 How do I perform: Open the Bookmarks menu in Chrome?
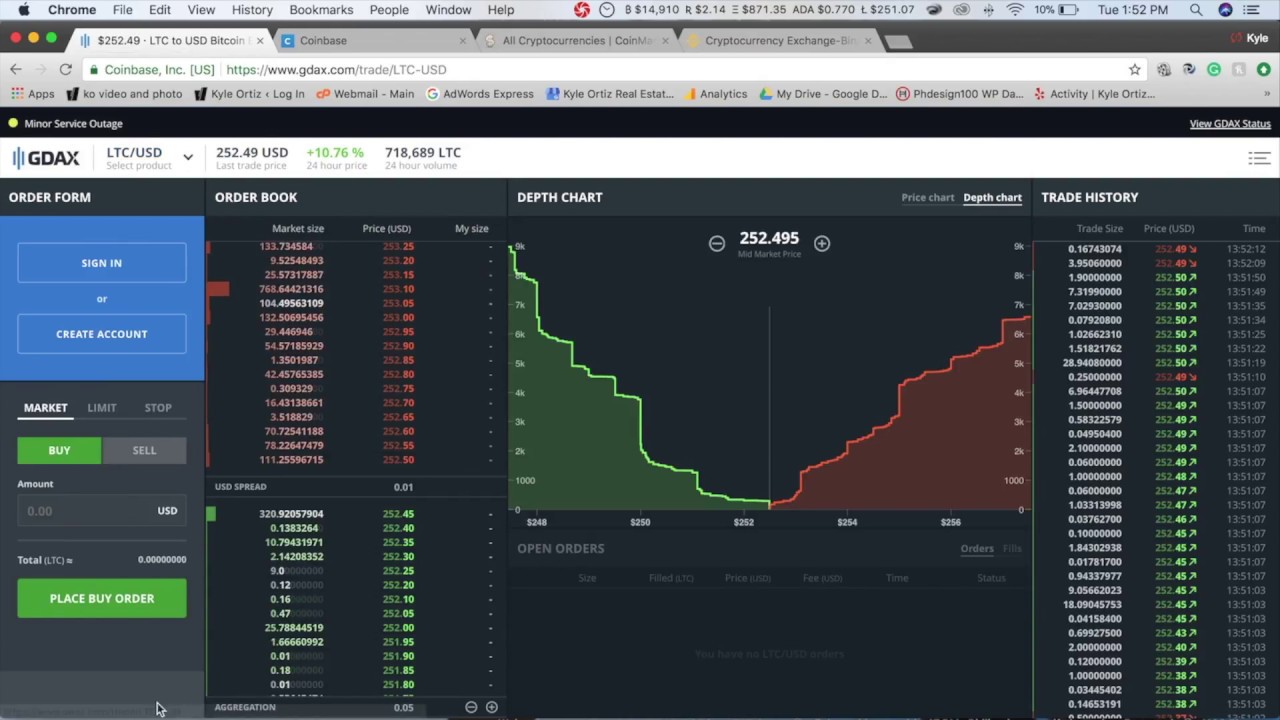coord(321,10)
